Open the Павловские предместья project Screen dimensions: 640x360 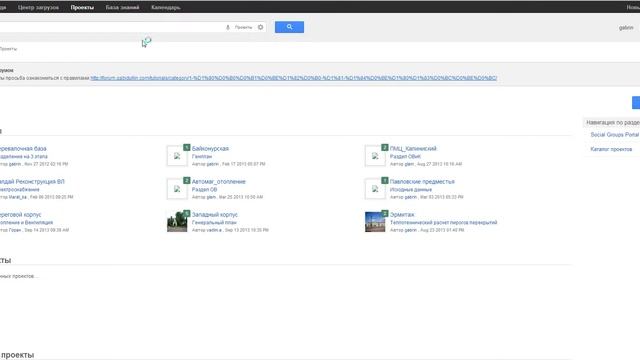coord(422,182)
